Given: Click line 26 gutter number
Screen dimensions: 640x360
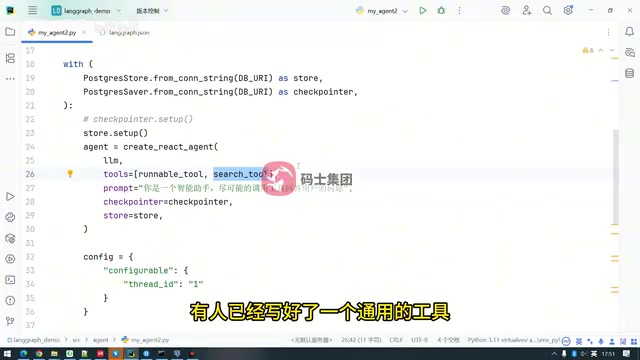Looking at the screenshot, I should [x=30, y=174].
